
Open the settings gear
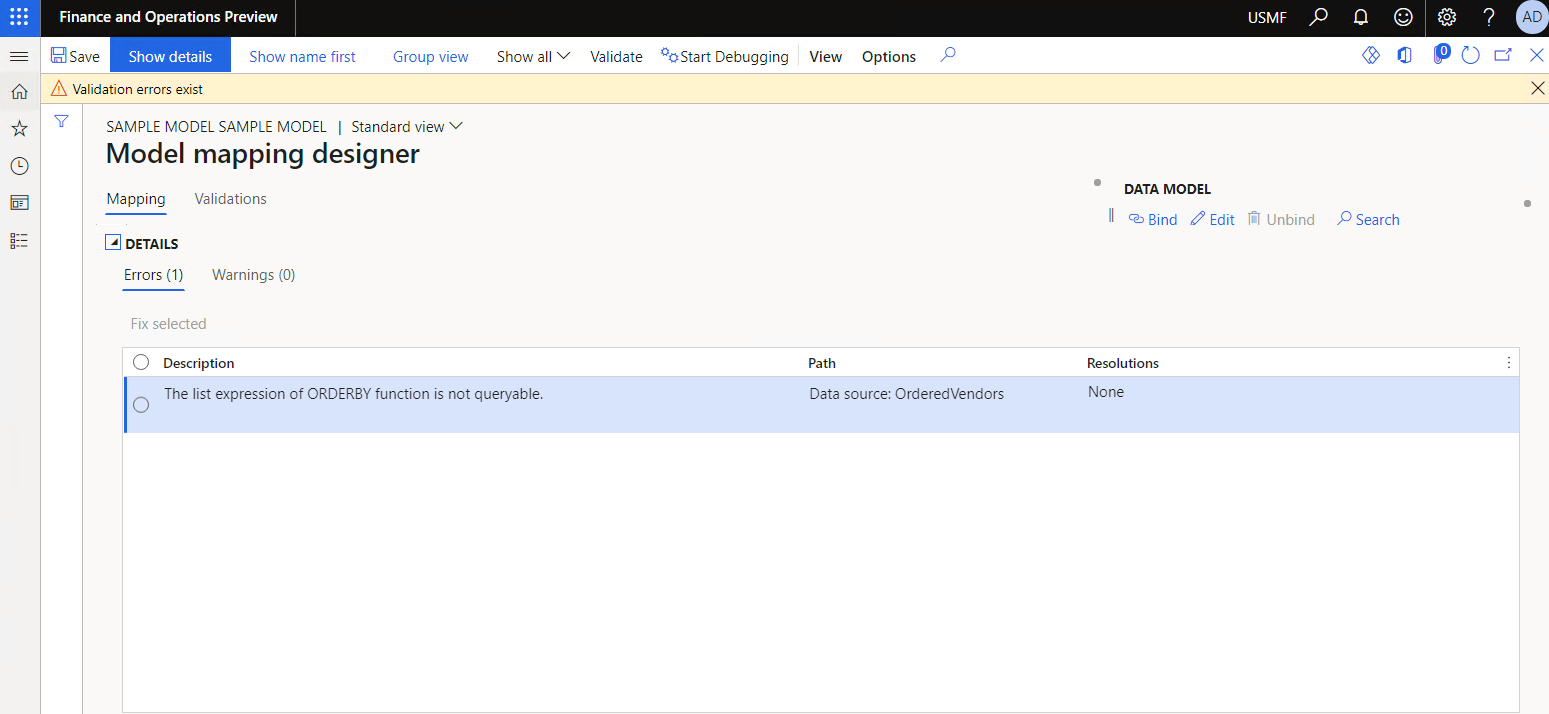1446,17
